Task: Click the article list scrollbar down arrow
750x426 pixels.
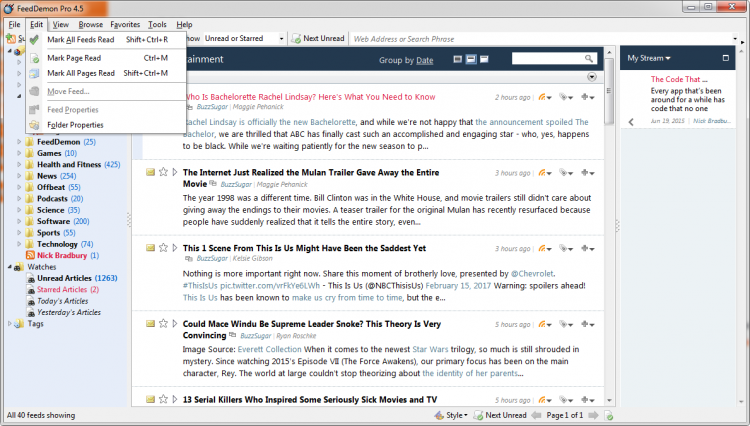Action: pyautogui.click(x=609, y=401)
